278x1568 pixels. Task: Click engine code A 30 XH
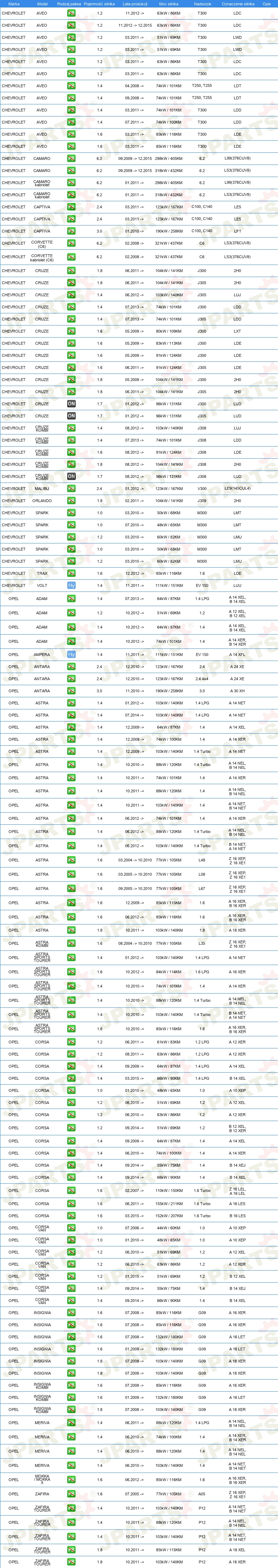[237, 691]
